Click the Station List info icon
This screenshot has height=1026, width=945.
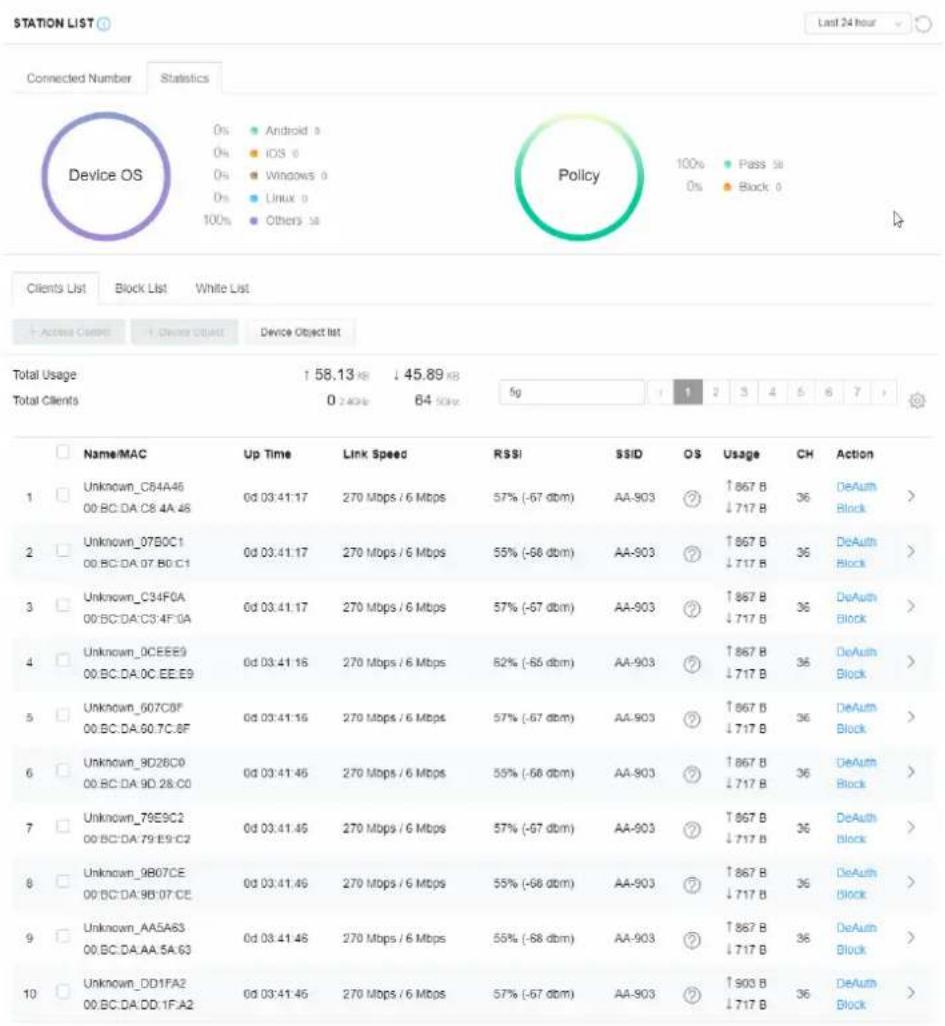(x=103, y=24)
